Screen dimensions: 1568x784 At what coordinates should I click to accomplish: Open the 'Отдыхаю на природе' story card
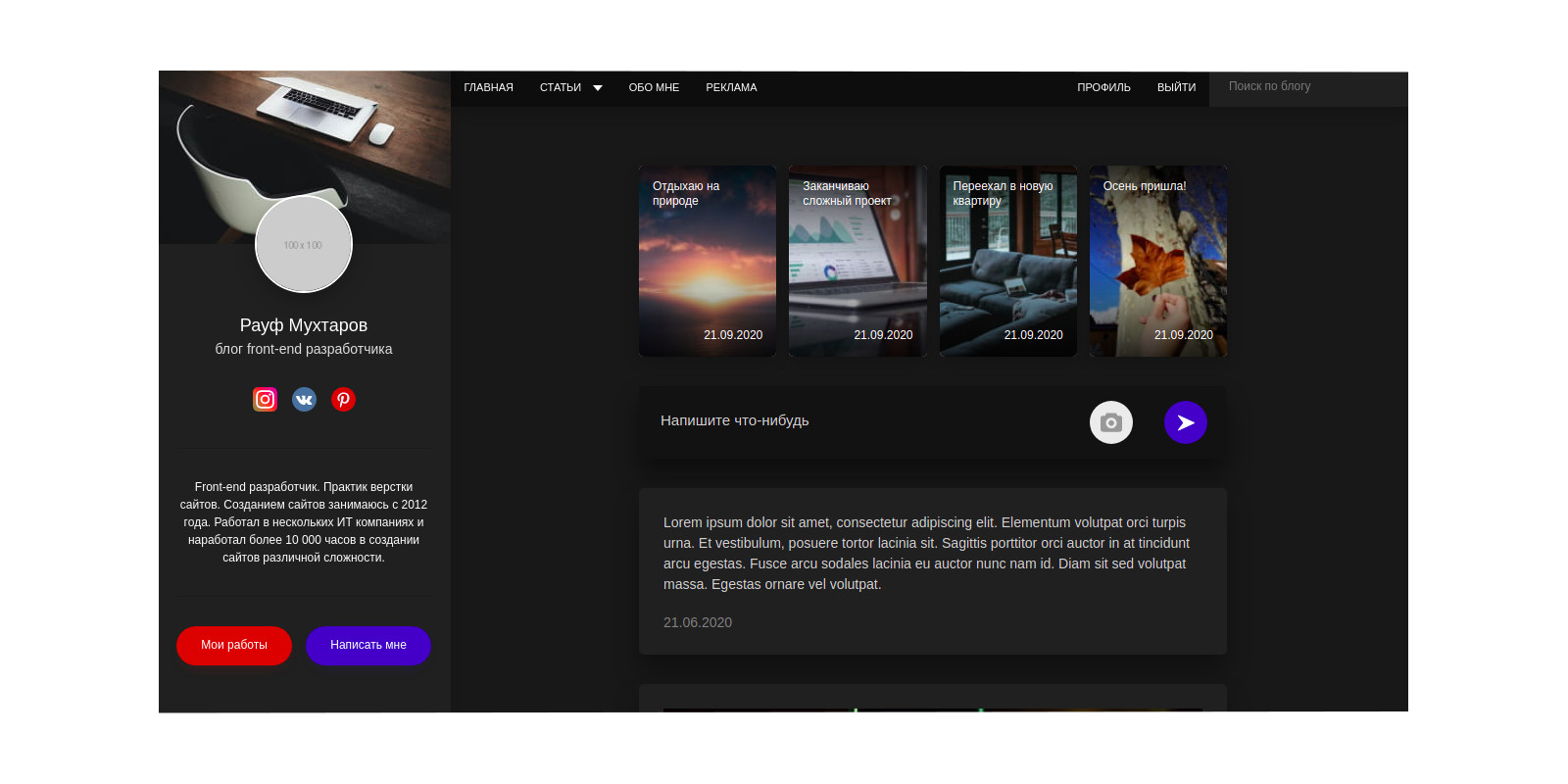point(708,261)
